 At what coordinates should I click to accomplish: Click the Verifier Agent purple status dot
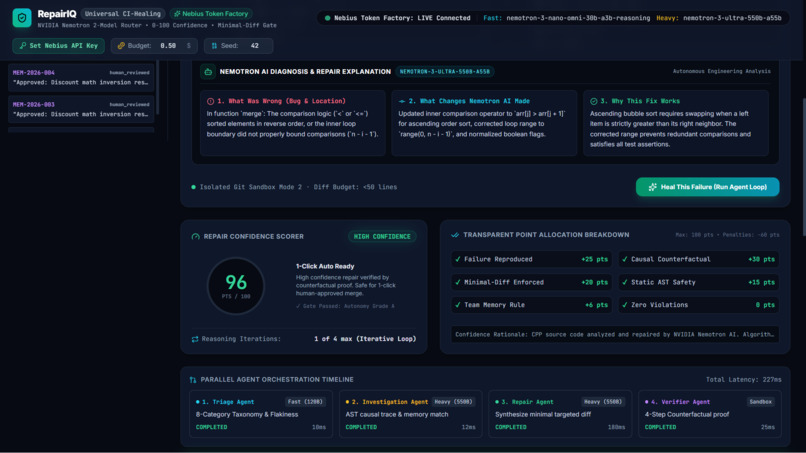click(x=646, y=402)
